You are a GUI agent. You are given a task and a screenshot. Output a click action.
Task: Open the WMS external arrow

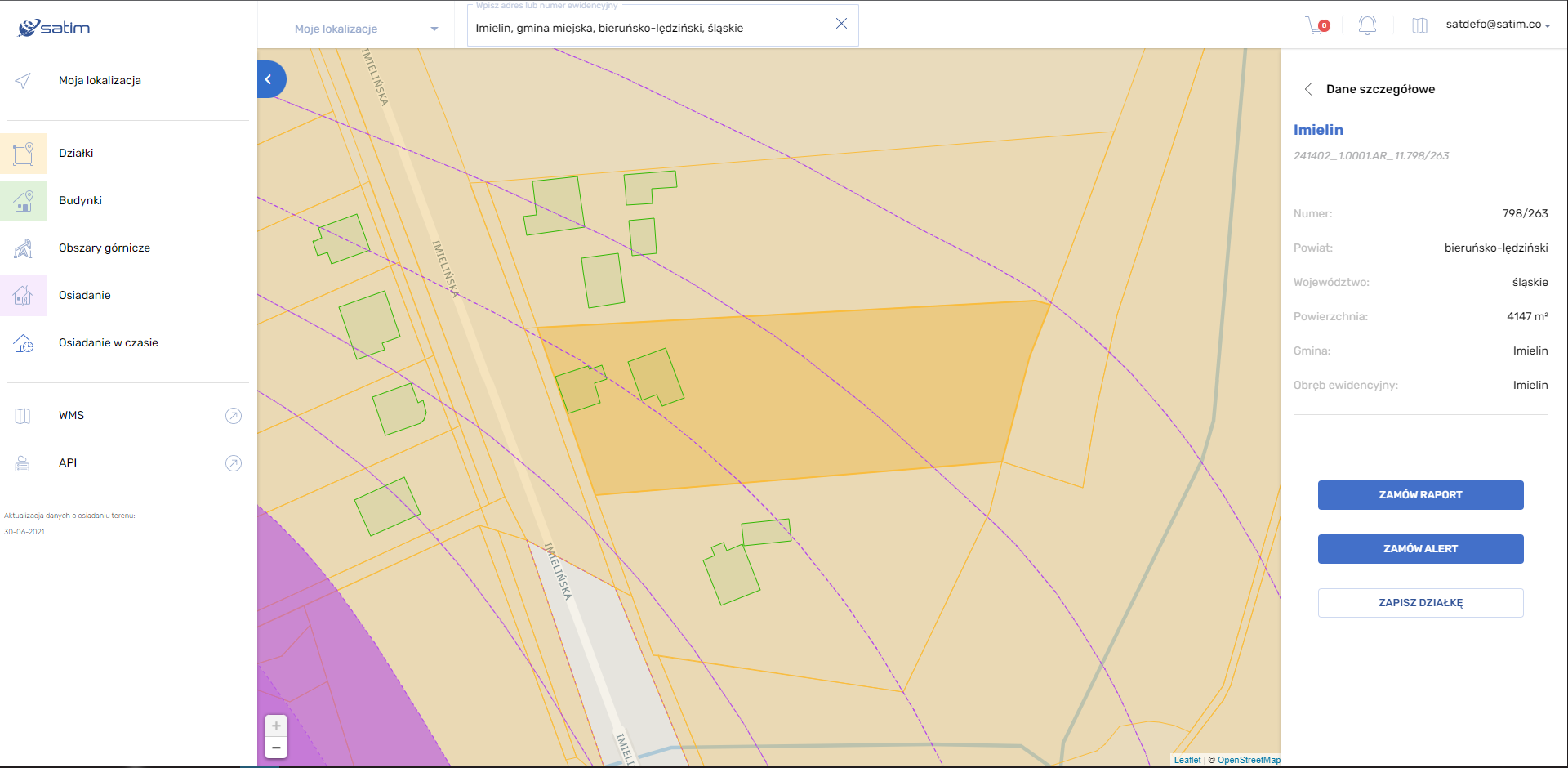(234, 416)
